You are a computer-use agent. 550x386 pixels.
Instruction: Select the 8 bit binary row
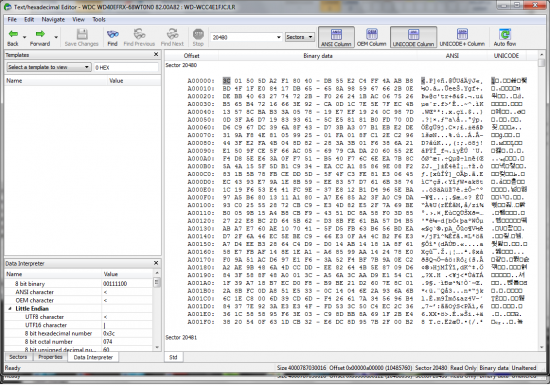click(79, 284)
